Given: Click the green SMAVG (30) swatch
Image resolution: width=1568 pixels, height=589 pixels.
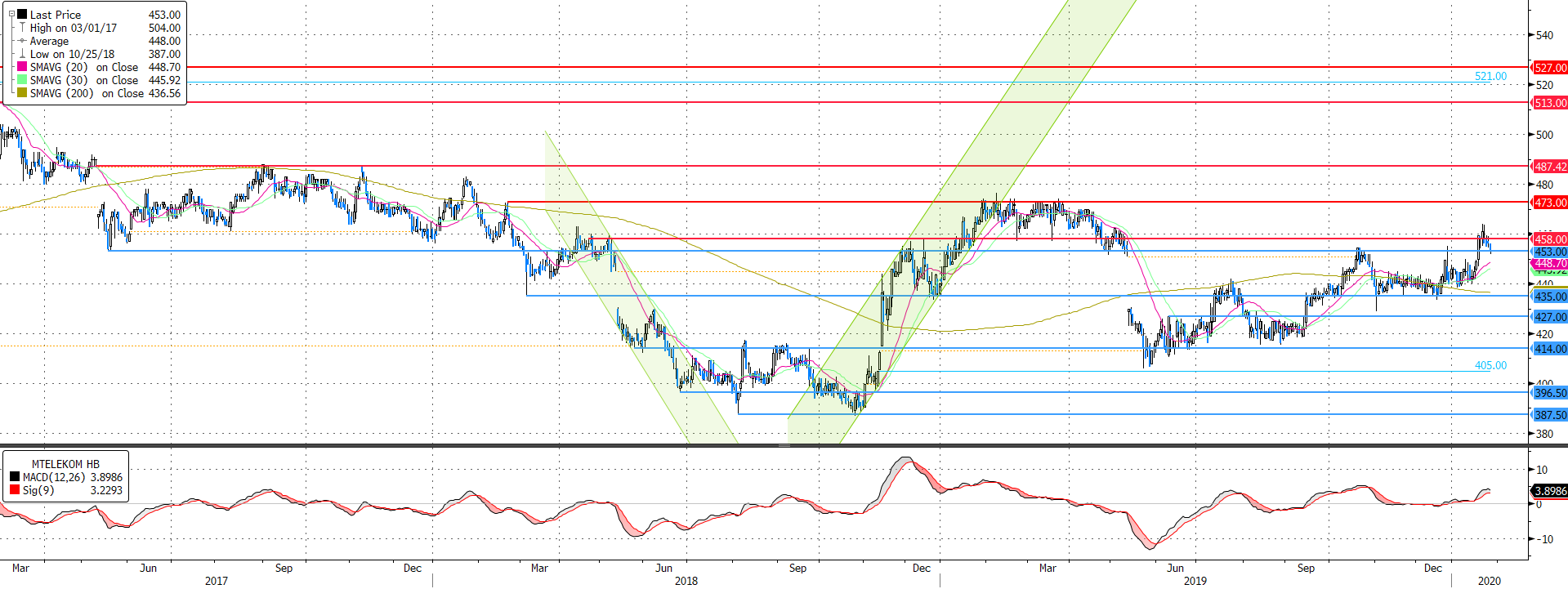Looking at the screenshot, I should [22, 80].
